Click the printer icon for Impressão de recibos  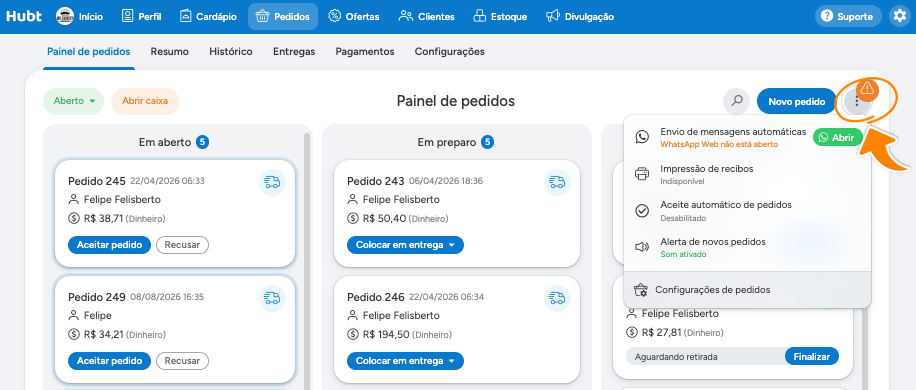point(642,174)
